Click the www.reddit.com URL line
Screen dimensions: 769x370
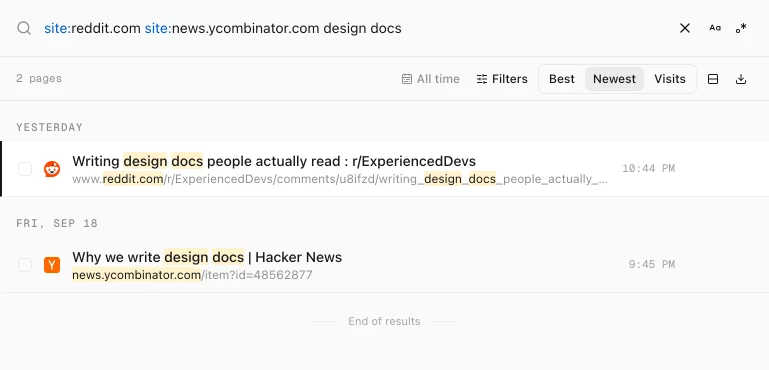pos(340,179)
